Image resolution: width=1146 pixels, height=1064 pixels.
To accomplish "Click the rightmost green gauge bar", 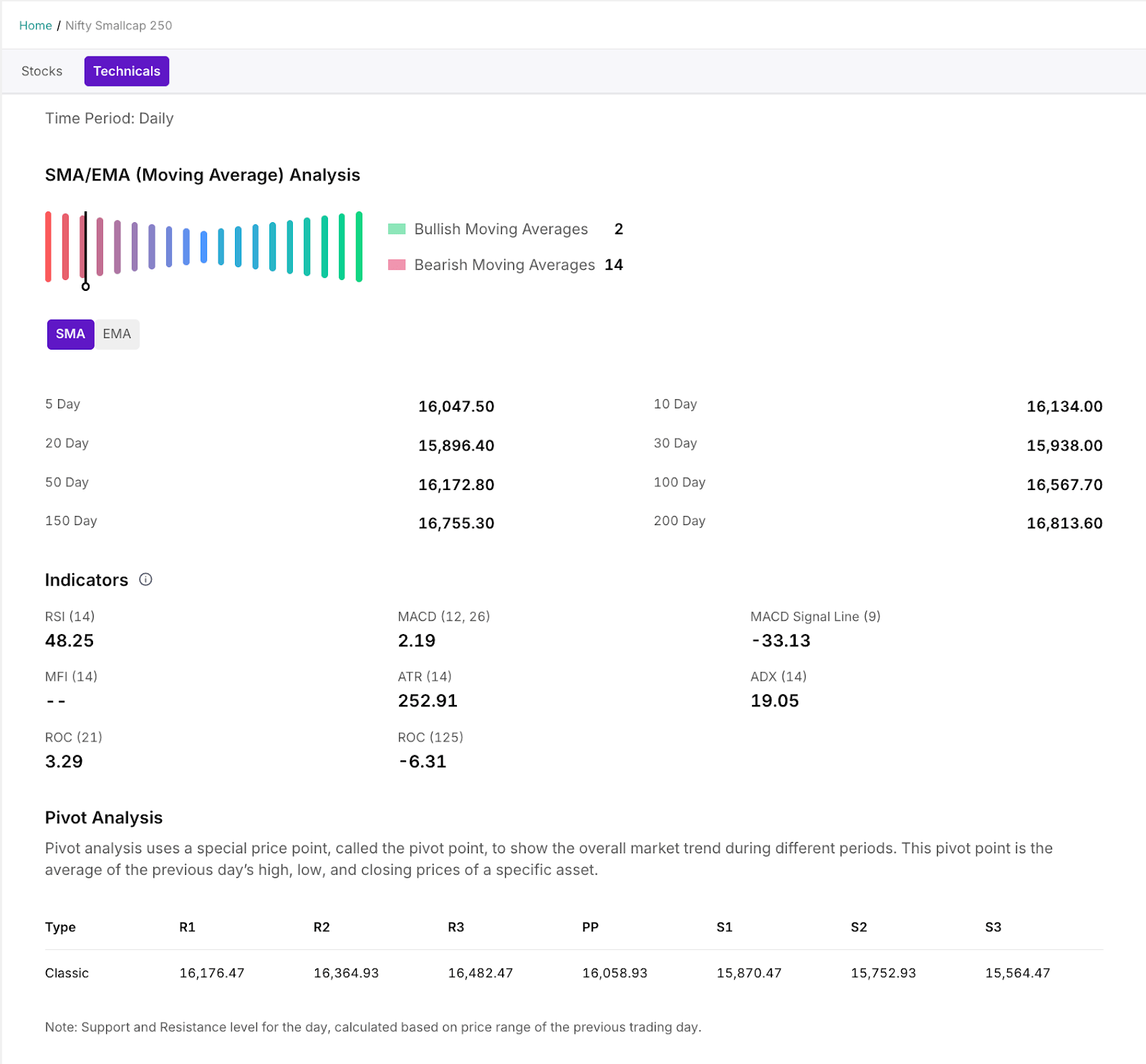I will [359, 246].
